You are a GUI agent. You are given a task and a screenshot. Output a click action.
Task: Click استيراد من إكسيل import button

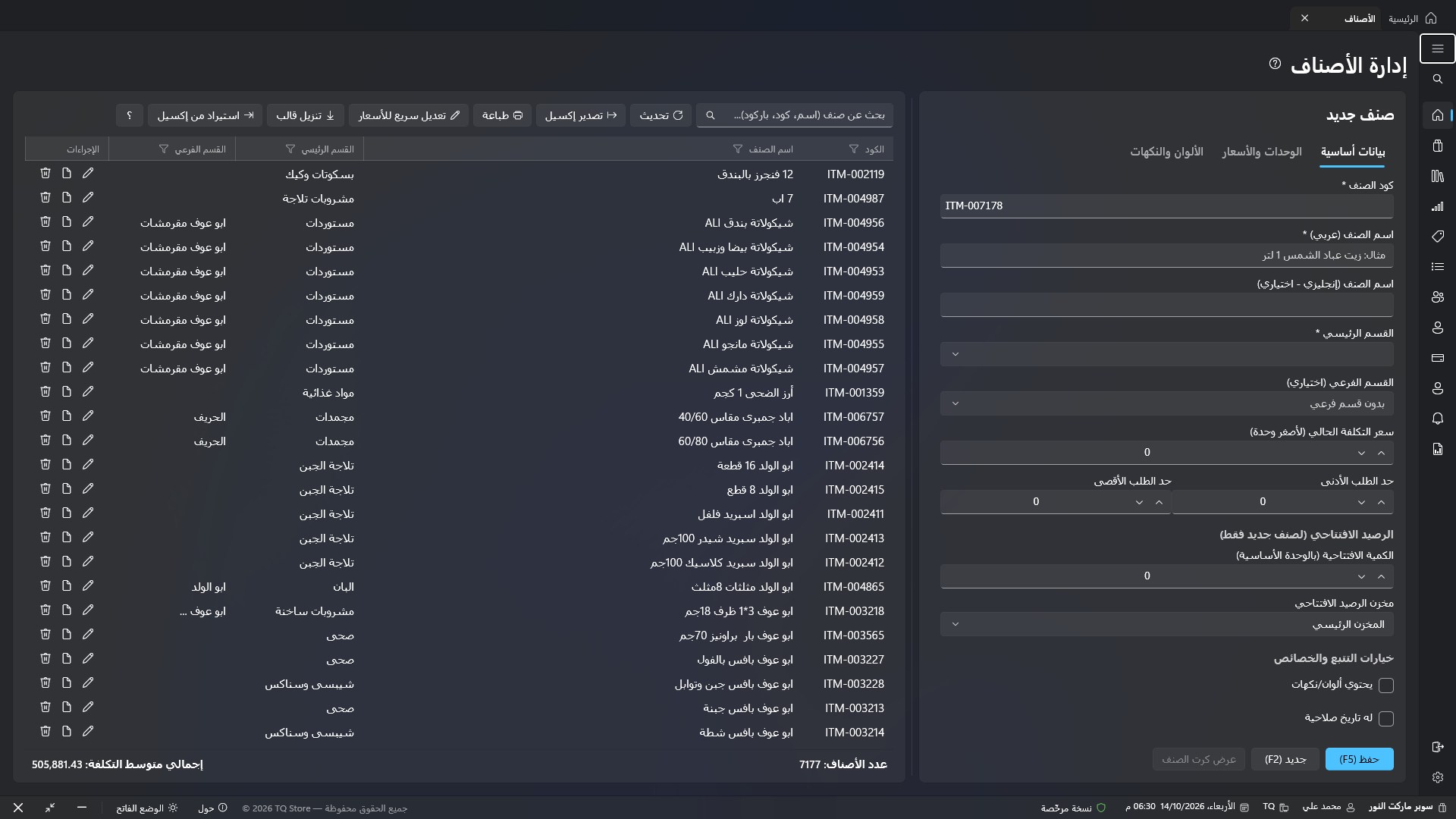coord(206,115)
